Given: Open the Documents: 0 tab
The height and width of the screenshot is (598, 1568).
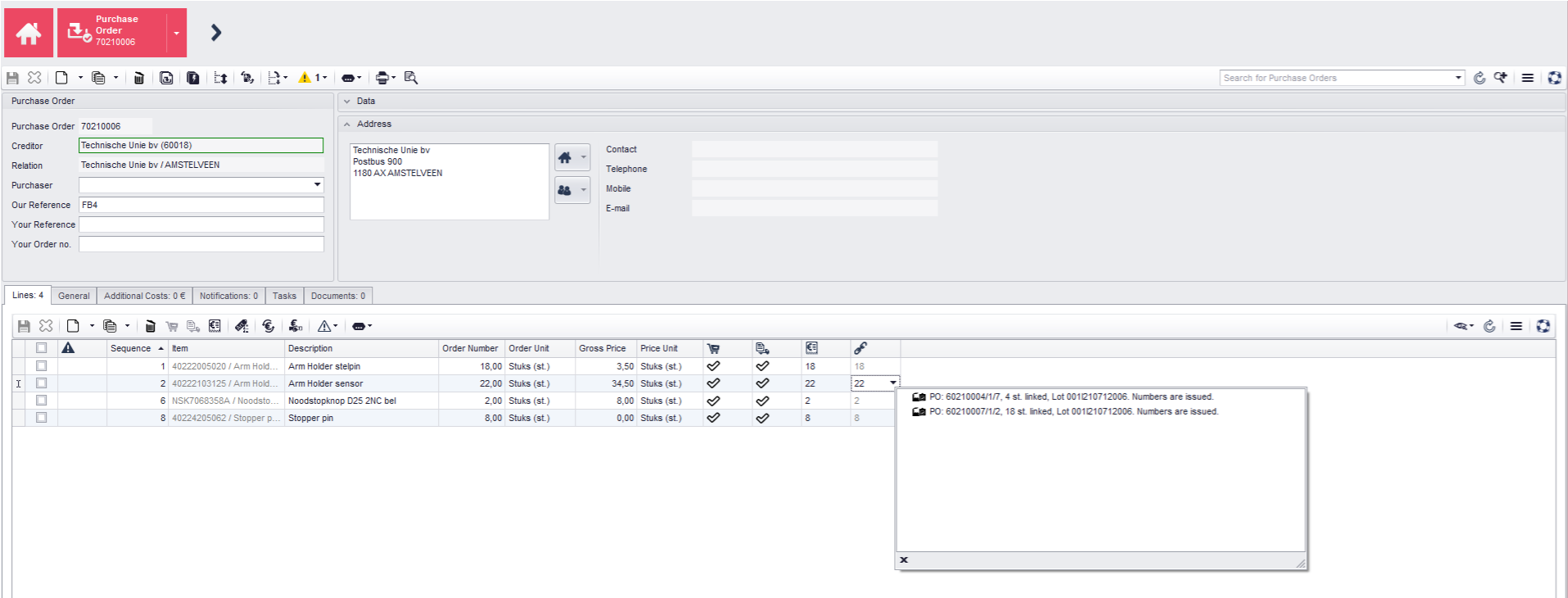Looking at the screenshot, I should pos(338,296).
